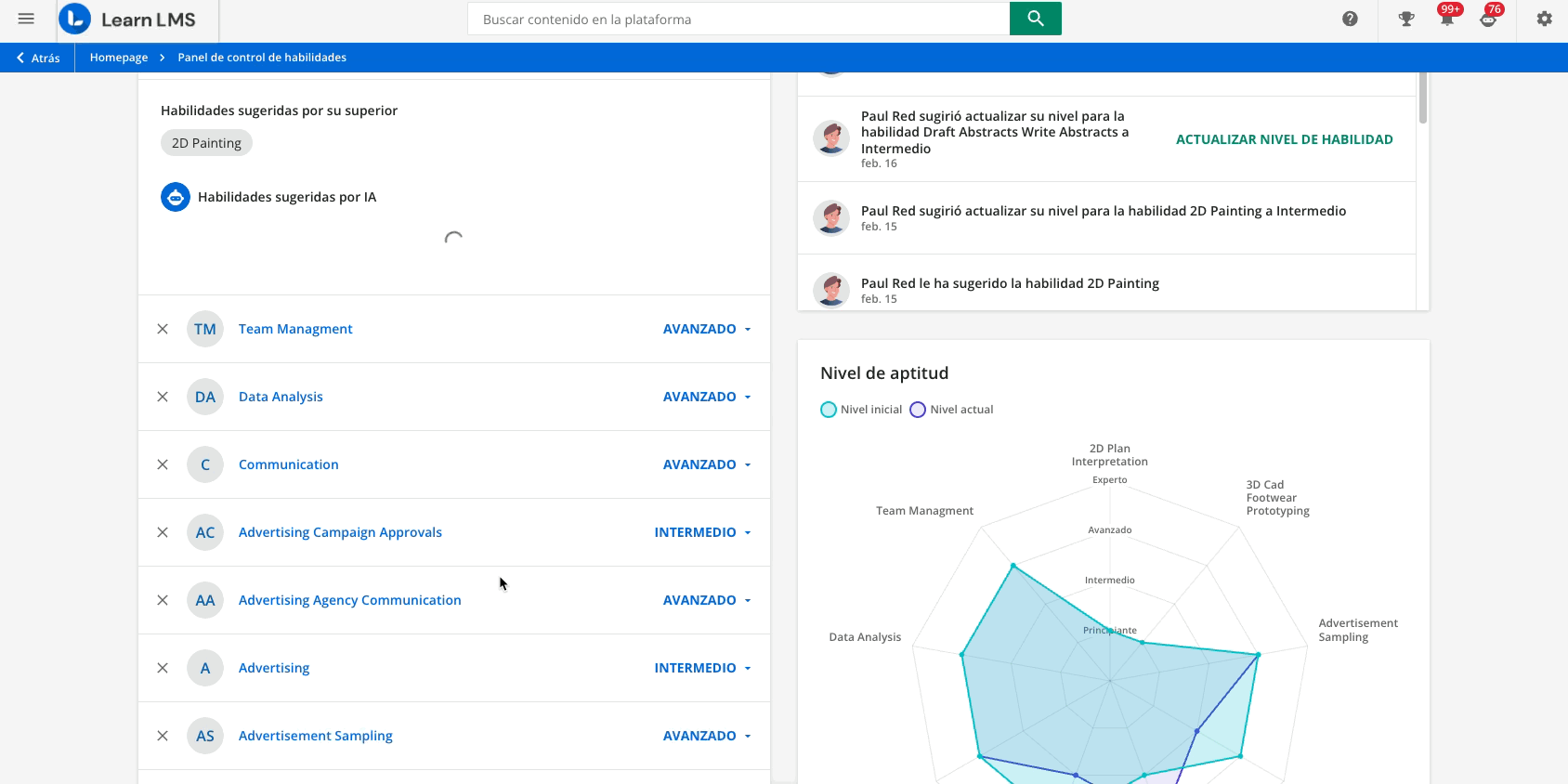1568x784 pixels.
Task: Expand the Data Analysis level dropdown
Action: click(706, 397)
